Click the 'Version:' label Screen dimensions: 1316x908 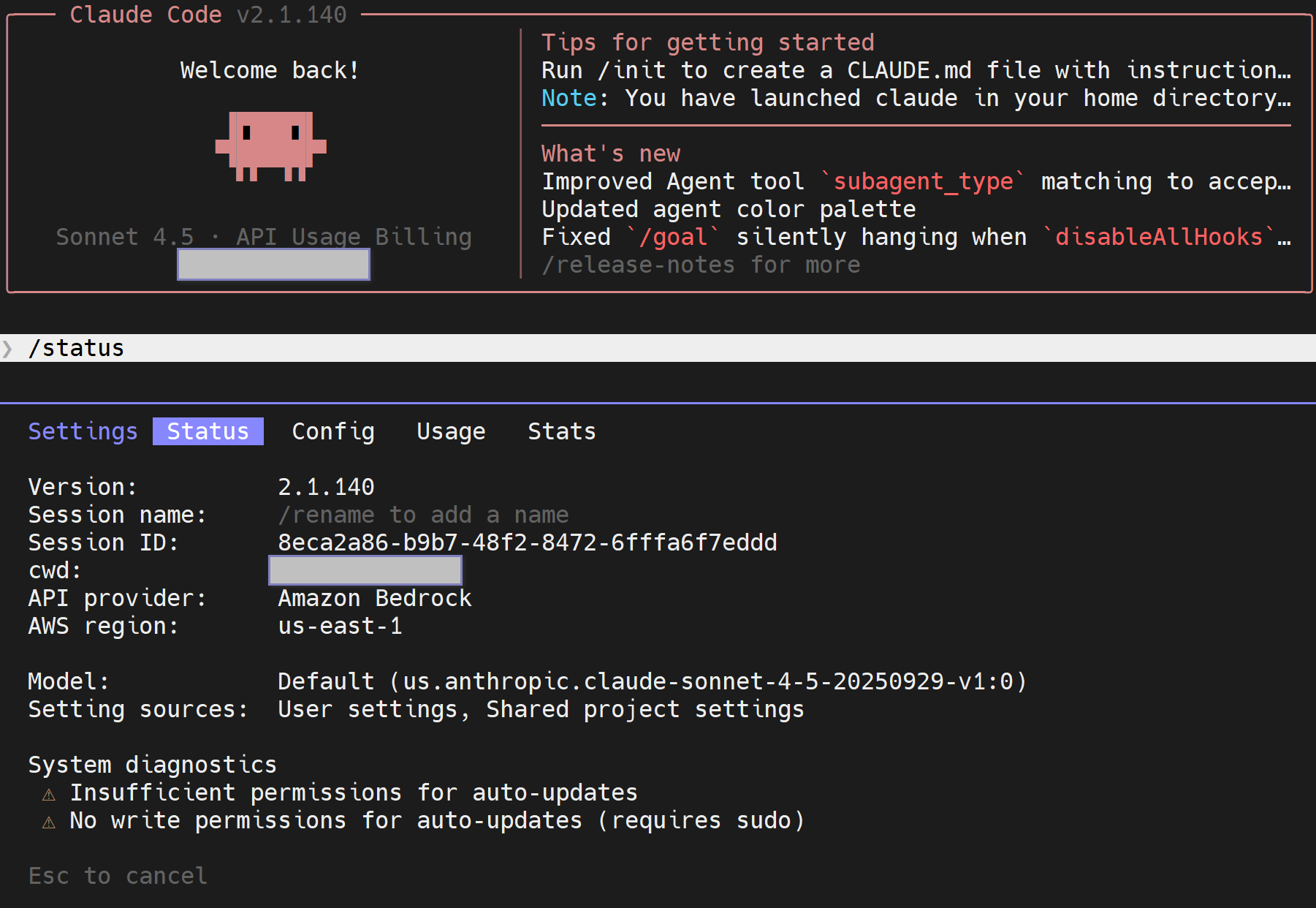pyautogui.click(x=83, y=487)
